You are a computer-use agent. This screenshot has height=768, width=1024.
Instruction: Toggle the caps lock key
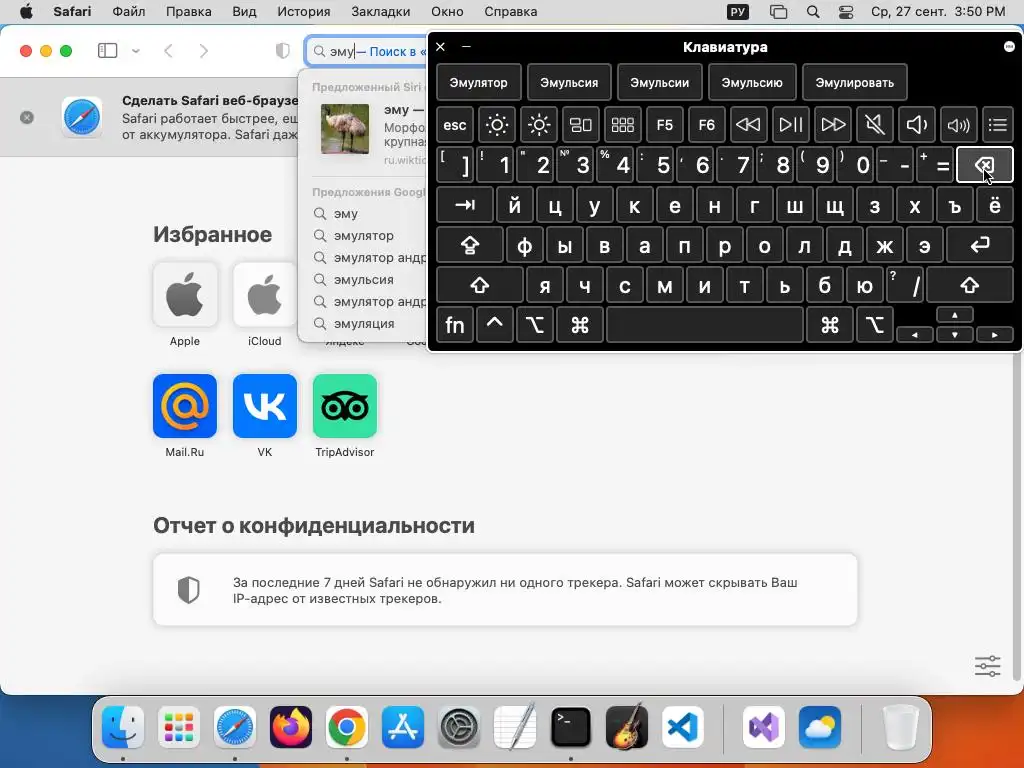pos(470,246)
